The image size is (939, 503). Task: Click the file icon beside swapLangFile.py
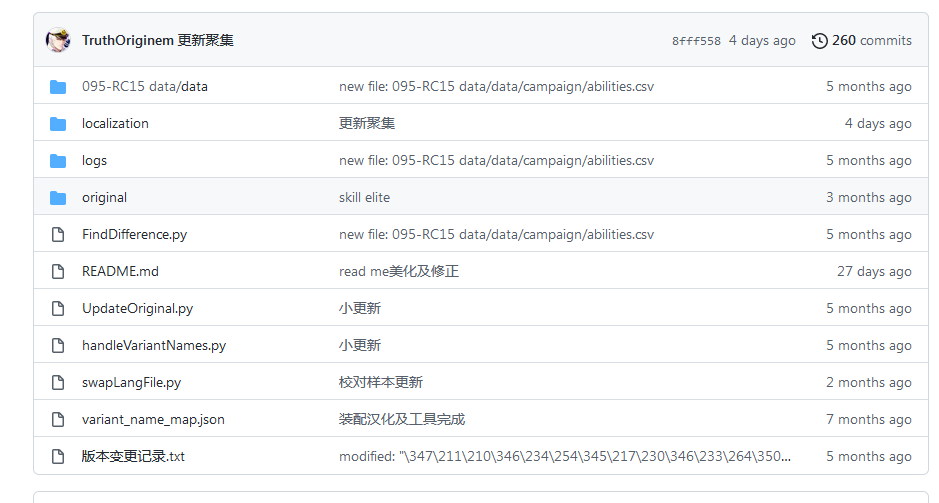coord(58,383)
